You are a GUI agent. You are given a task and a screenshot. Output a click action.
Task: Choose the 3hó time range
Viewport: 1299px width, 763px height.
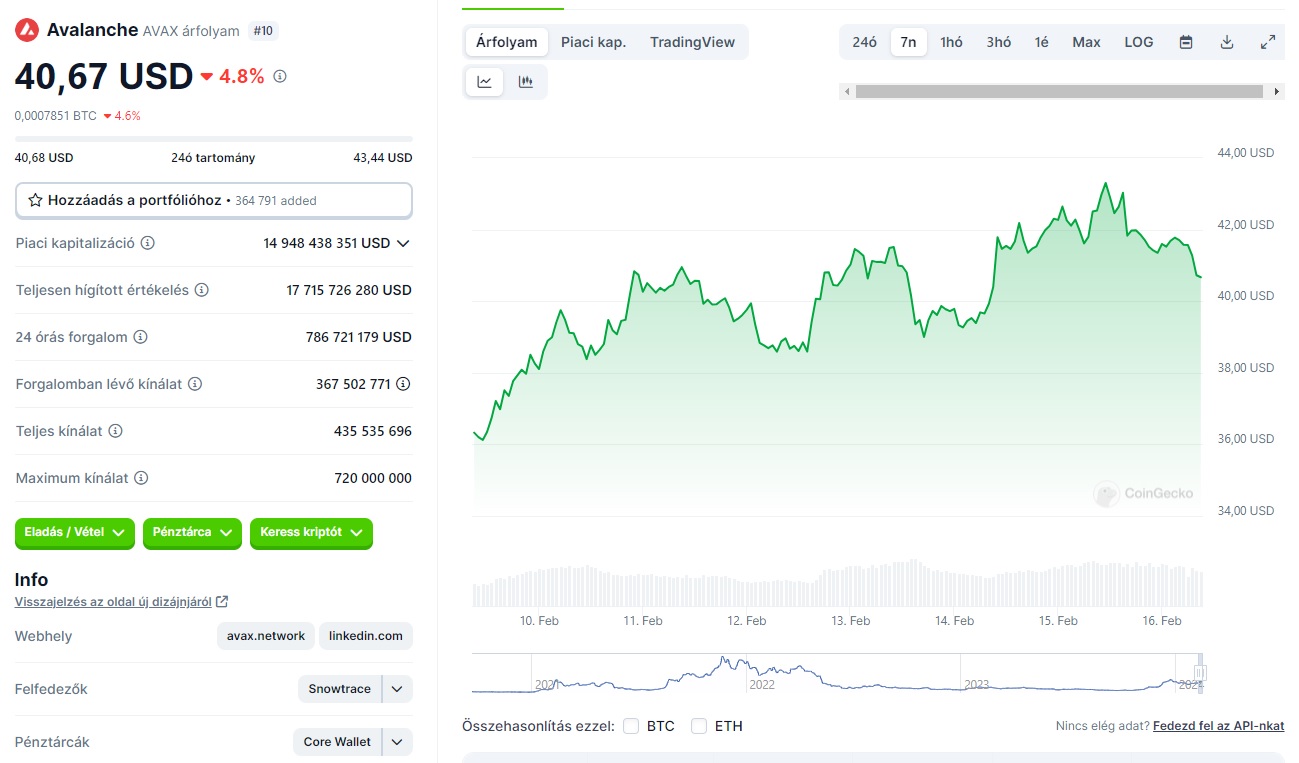999,42
